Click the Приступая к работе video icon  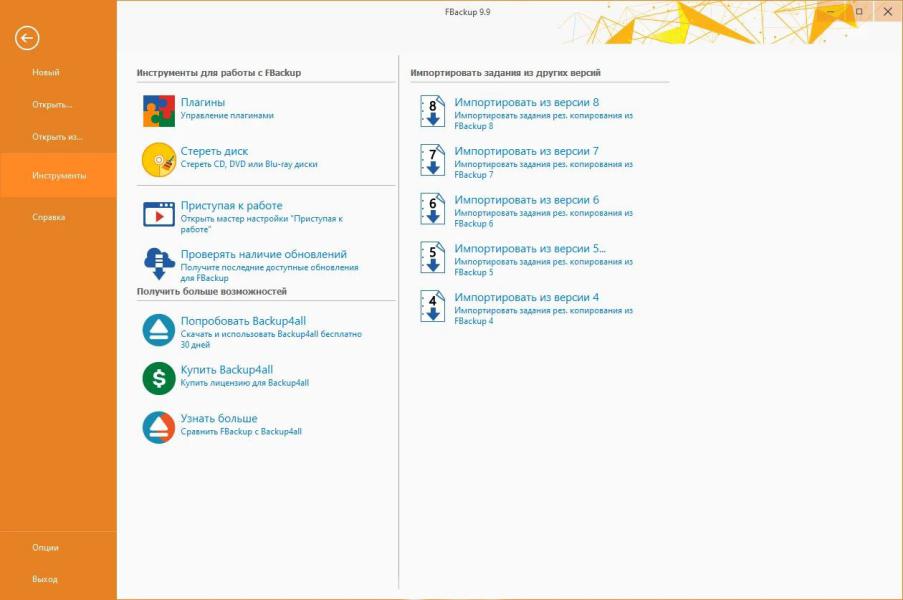[x=159, y=214]
